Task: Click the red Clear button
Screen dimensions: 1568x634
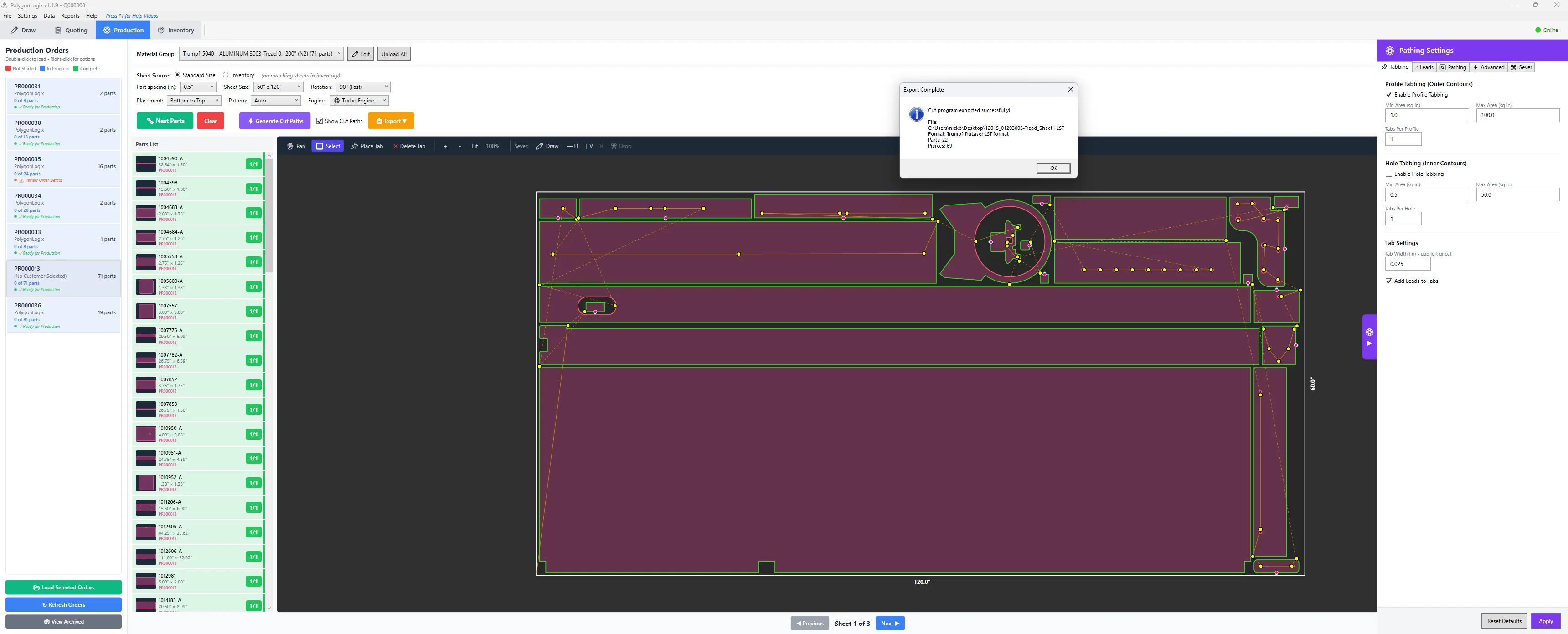Action: tap(211, 121)
